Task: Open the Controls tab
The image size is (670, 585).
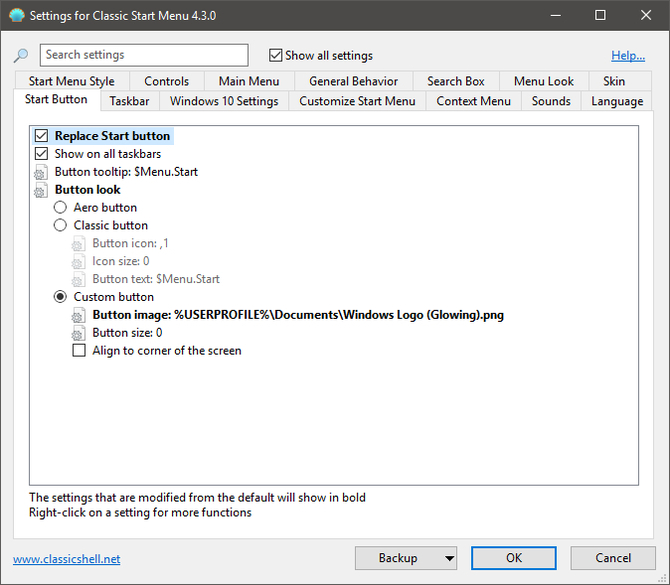Action: click(x=167, y=81)
